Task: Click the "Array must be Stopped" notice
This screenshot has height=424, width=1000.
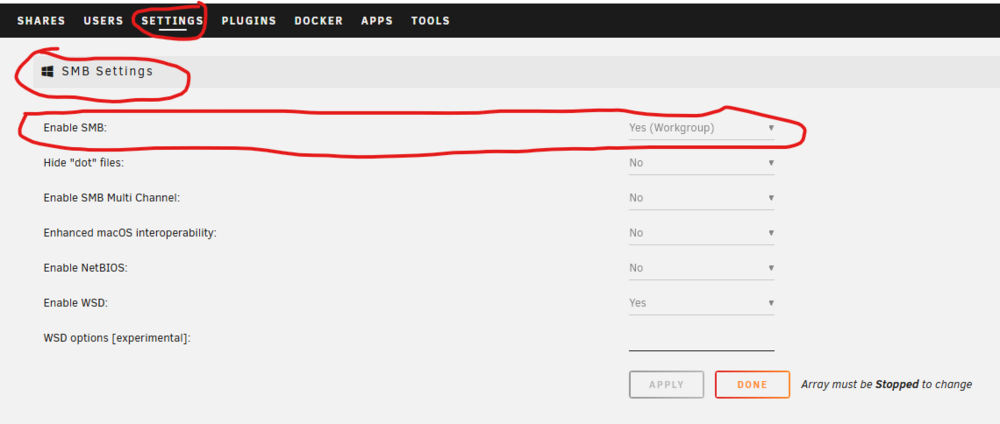Action: (x=886, y=384)
